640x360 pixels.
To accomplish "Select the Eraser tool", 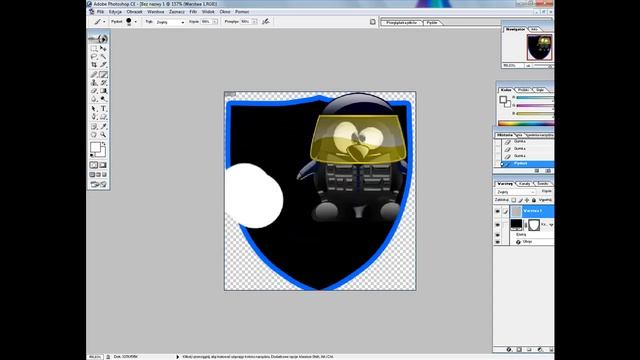I will click(94, 91).
